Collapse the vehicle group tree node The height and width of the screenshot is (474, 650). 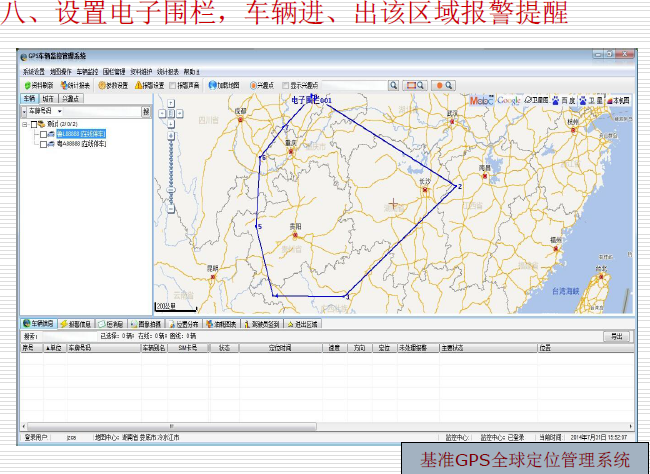click(24, 124)
